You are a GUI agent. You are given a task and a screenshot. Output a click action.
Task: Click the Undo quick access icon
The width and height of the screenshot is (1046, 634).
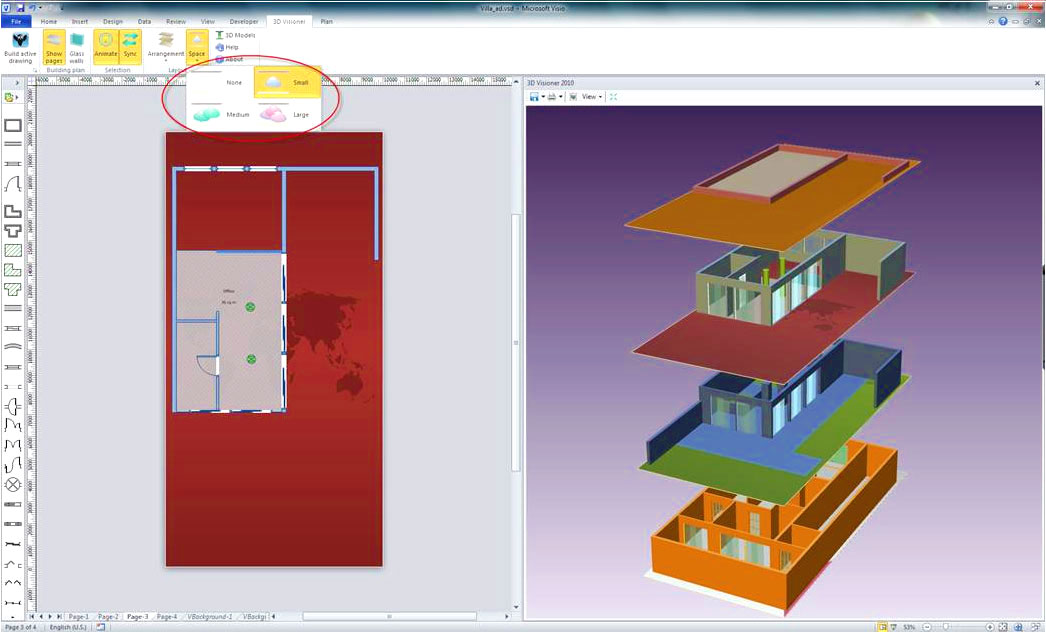tap(31, 8)
